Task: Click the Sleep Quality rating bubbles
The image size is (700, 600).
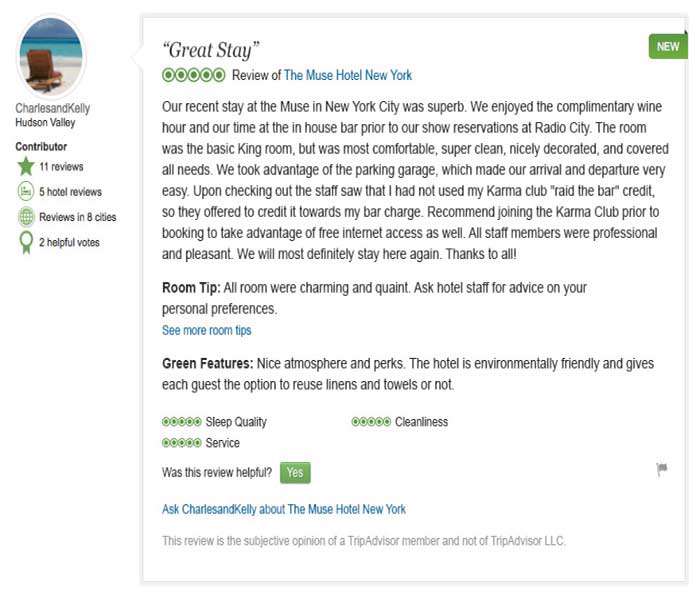Action: coord(181,421)
